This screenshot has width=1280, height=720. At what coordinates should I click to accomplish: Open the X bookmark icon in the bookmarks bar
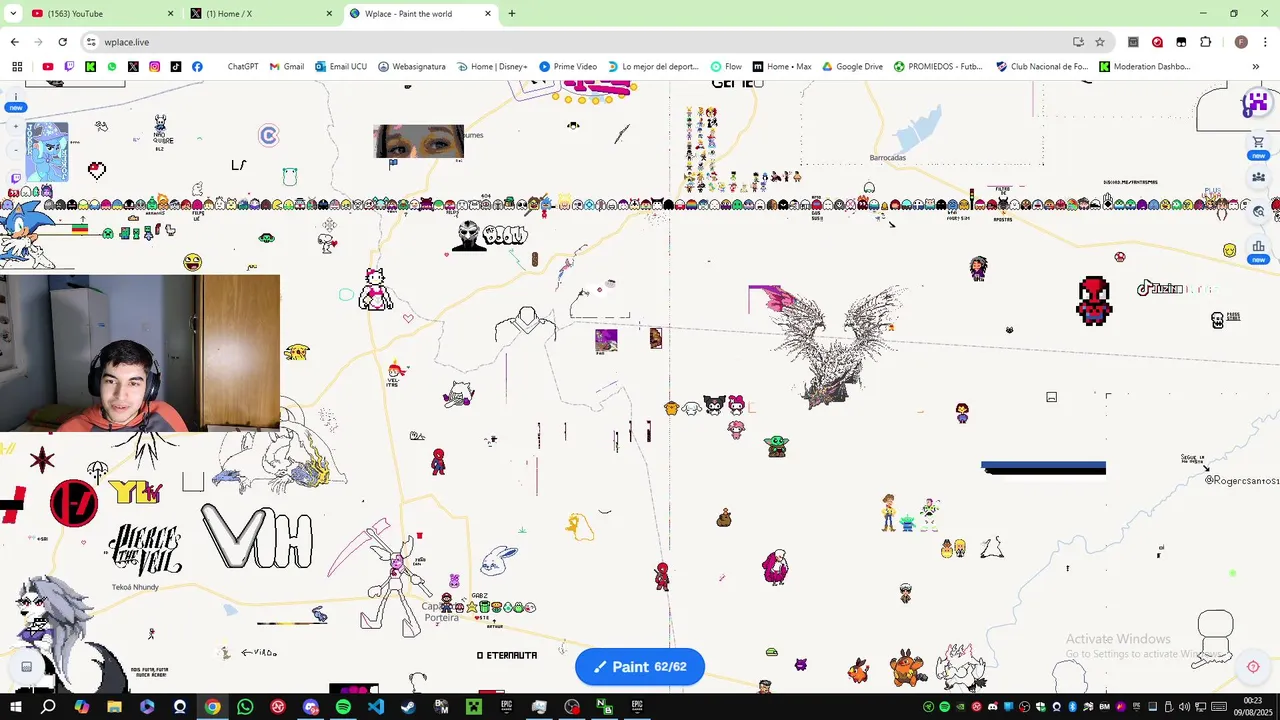tap(133, 67)
